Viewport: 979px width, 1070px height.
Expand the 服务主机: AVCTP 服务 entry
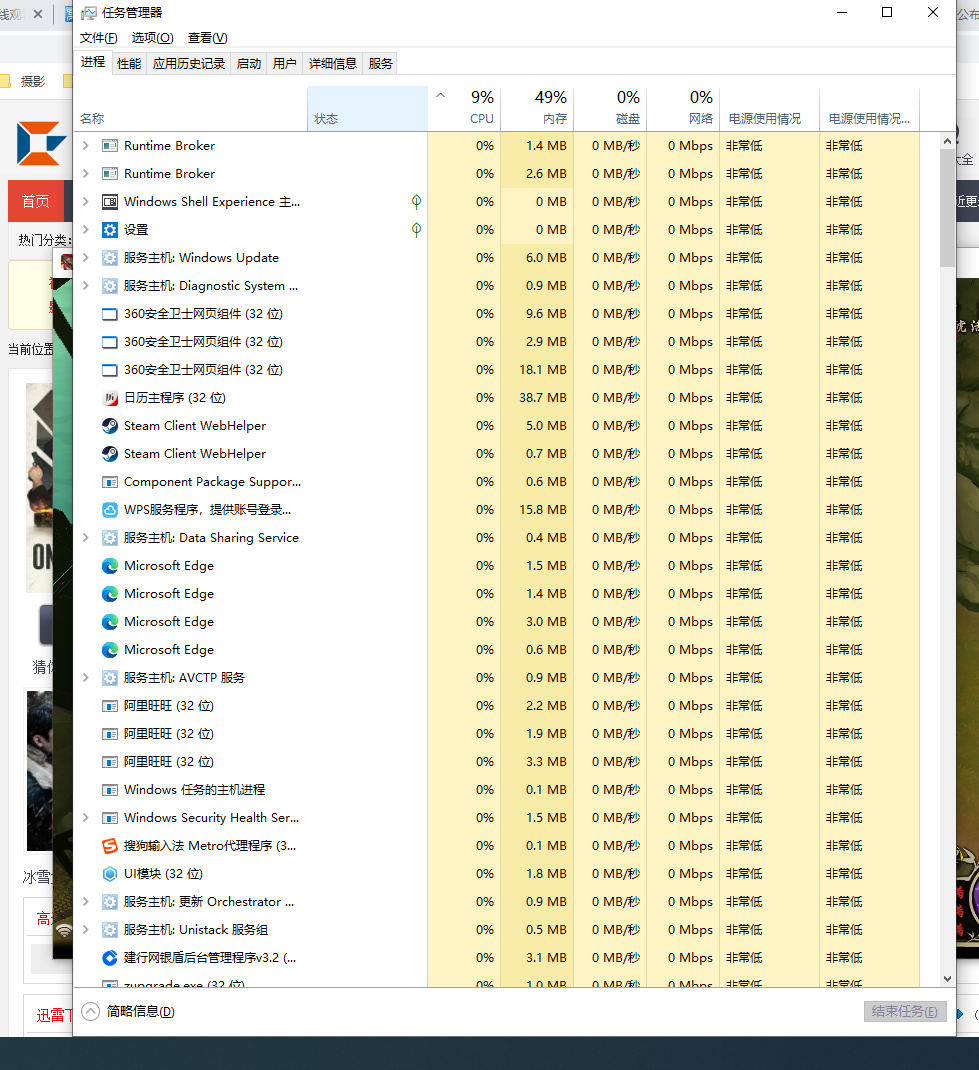click(x=85, y=678)
